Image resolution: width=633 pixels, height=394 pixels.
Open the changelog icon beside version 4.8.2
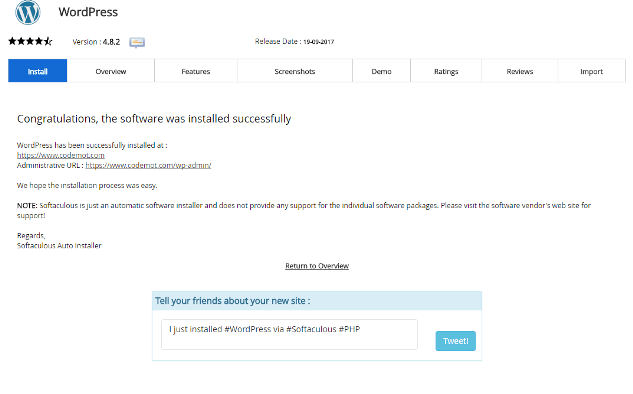pos(137,42)
